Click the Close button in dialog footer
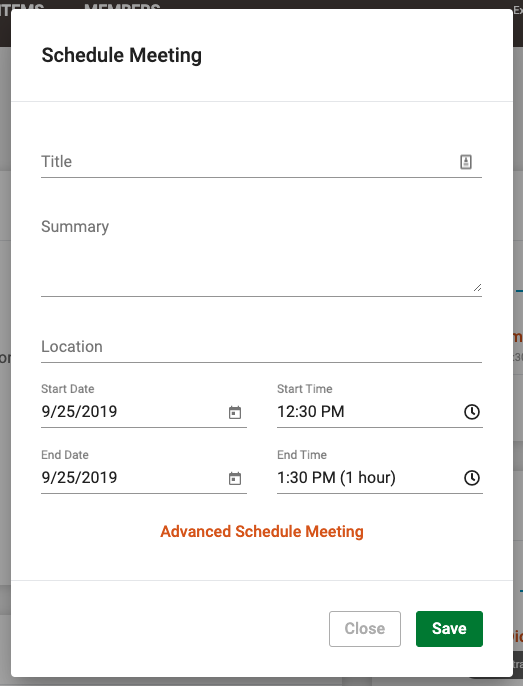This screenshot has height=686, width=523. [x=365, y=629]
